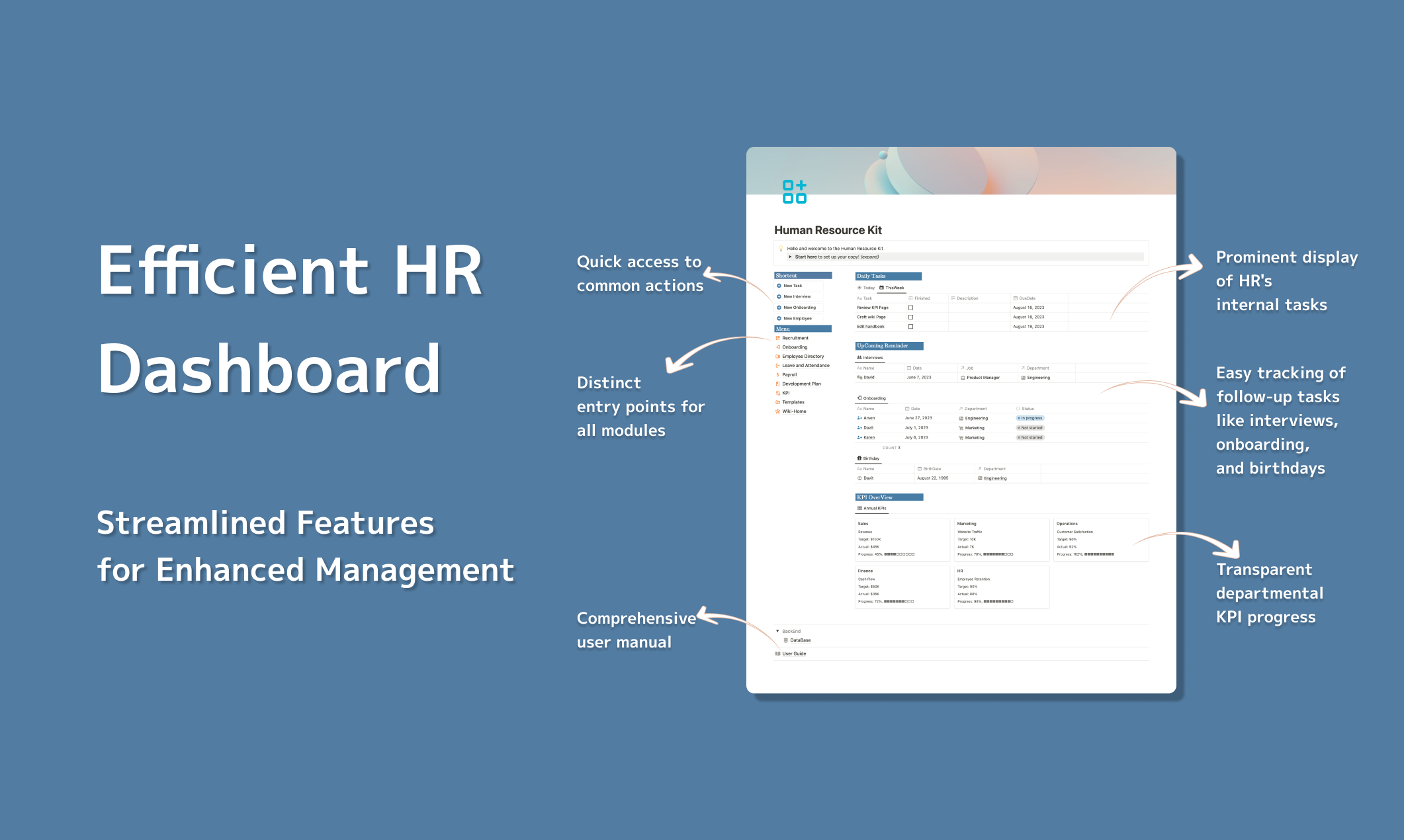This screenshot has width=1404, height=840.
Task: Open the Employee Directory link
Action: (803, 357)
